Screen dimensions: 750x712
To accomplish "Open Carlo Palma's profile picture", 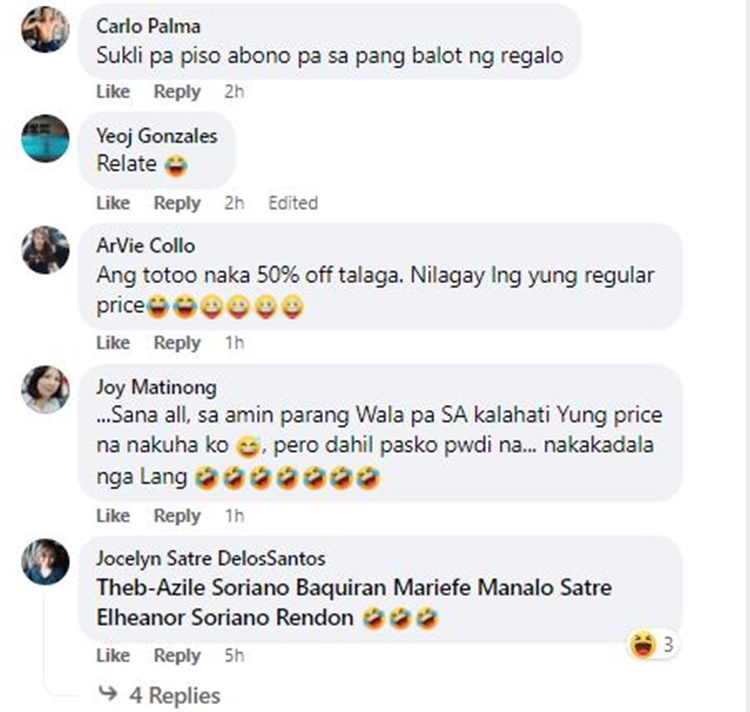I will coord(45,29).
